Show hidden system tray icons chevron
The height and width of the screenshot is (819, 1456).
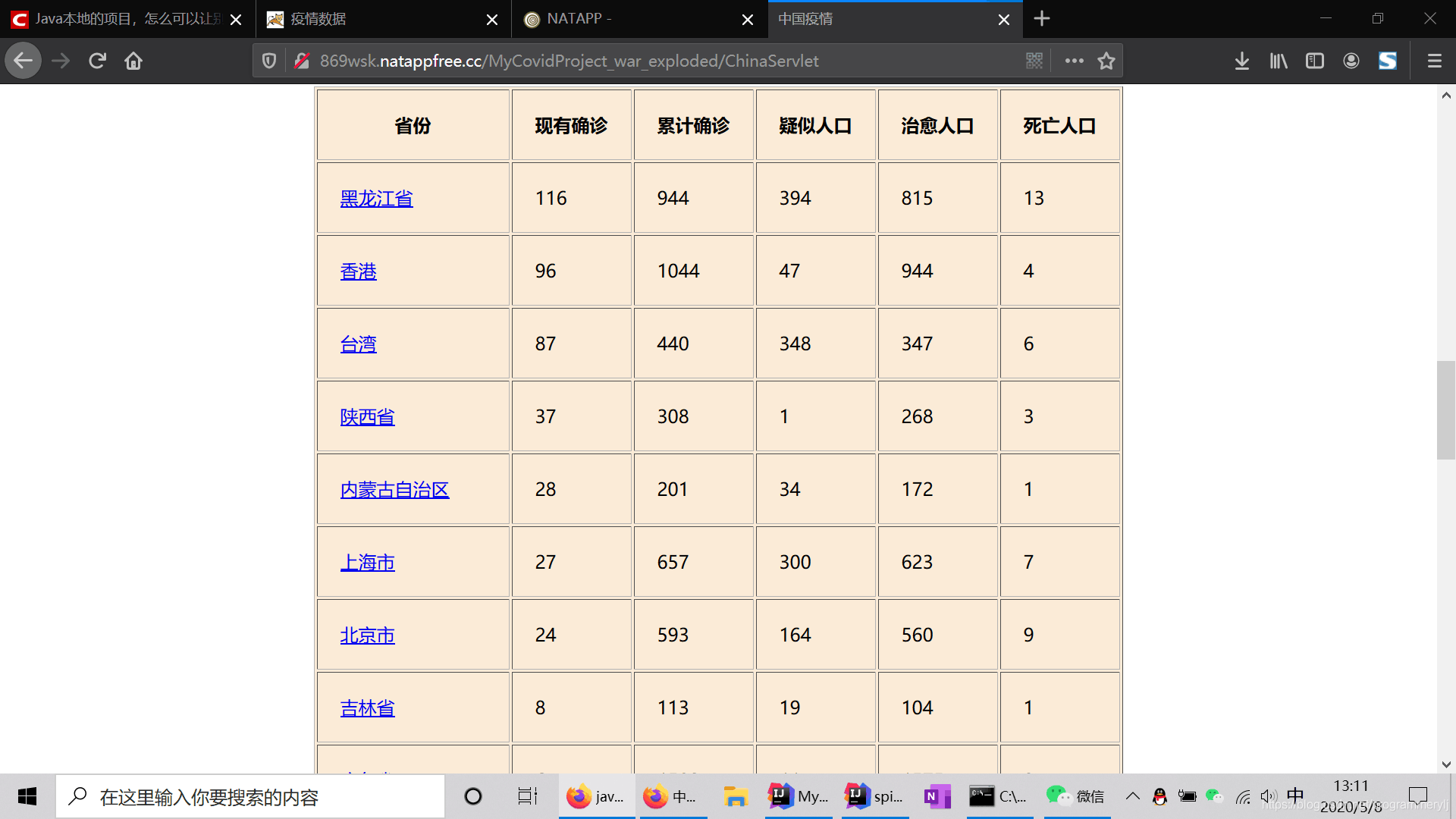(x=1132, y=796)
